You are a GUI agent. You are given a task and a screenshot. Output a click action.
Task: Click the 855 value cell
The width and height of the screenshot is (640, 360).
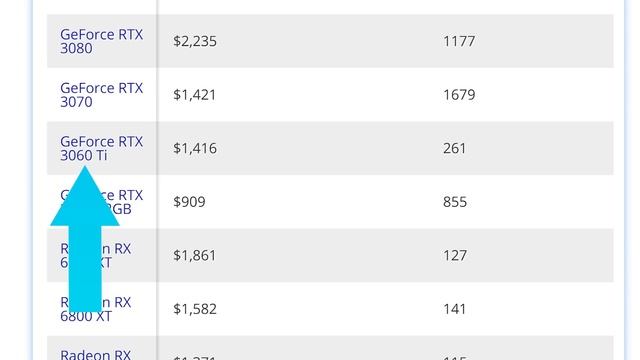(x=455, y=202)
